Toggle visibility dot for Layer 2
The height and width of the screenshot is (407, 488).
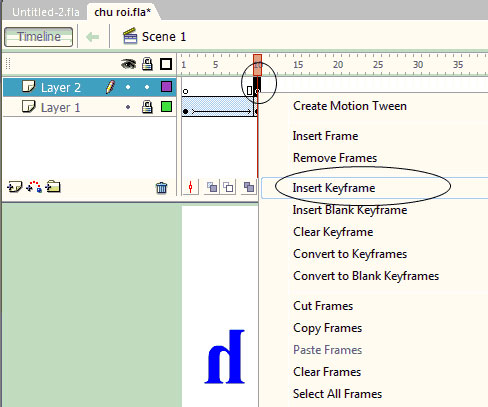(x=128, y=87)
